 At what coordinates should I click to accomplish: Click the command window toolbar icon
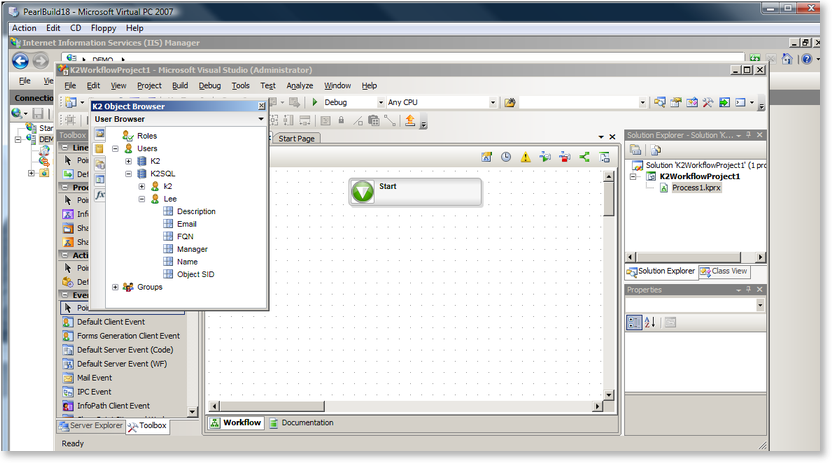(741, 102)
